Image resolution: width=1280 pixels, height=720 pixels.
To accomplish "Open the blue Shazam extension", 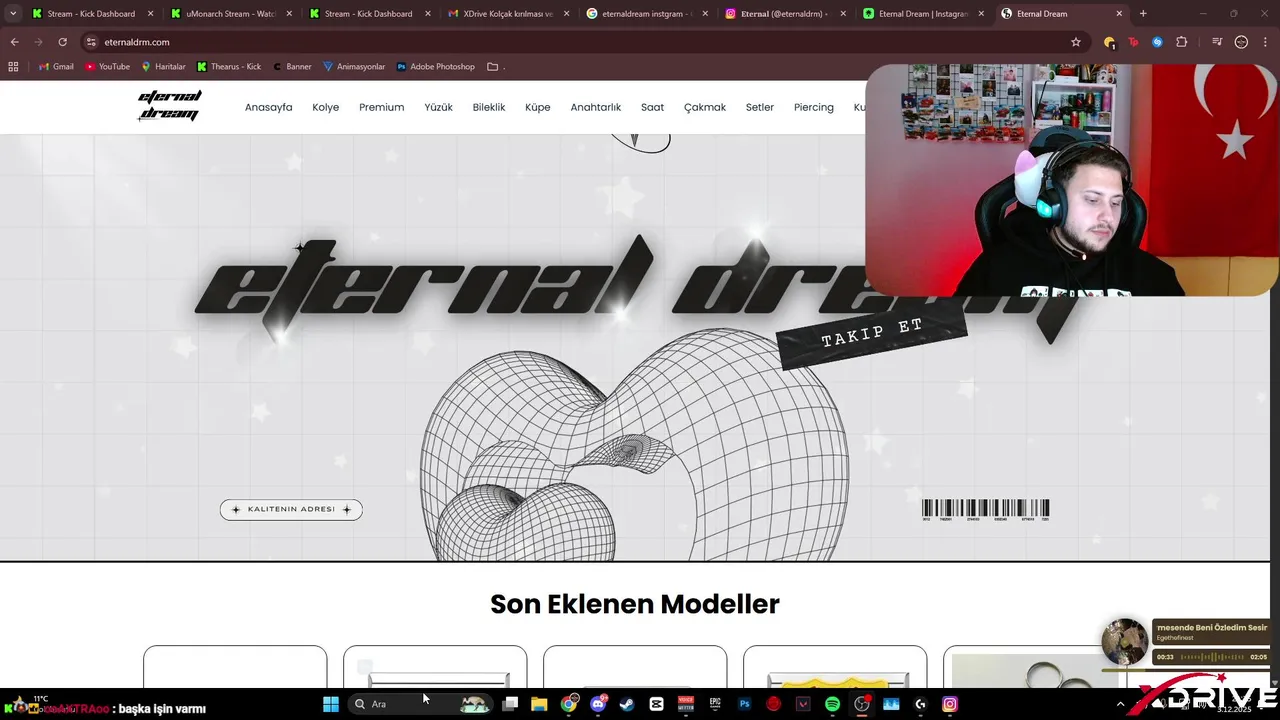I will point(1157,42).
